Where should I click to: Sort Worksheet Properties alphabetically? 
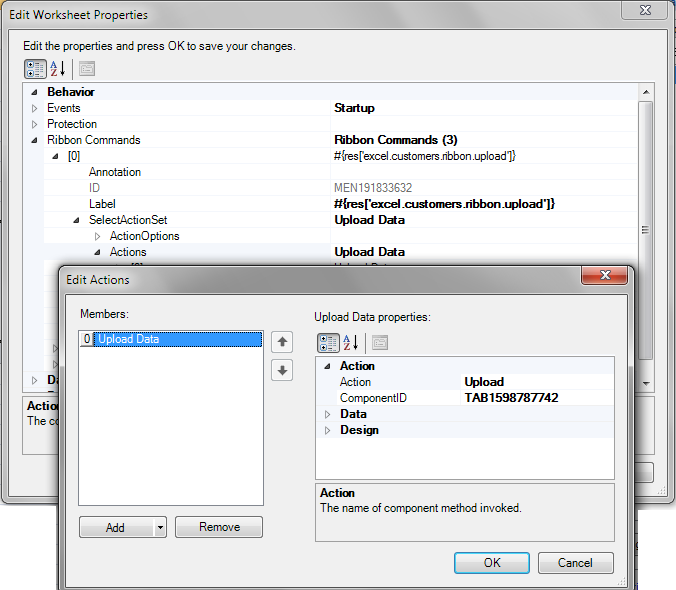[58, 69]
